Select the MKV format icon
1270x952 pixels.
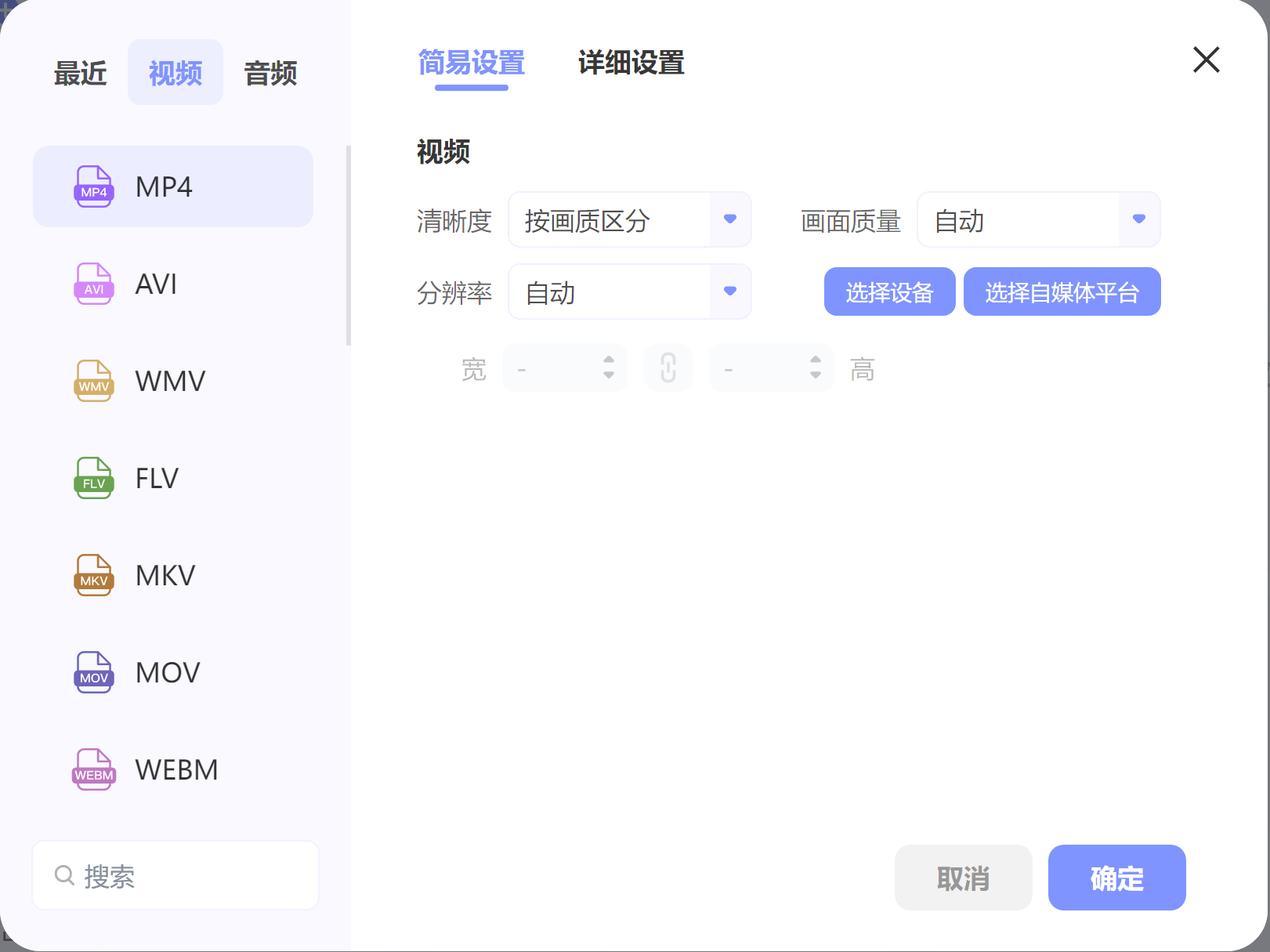[93, 575]
